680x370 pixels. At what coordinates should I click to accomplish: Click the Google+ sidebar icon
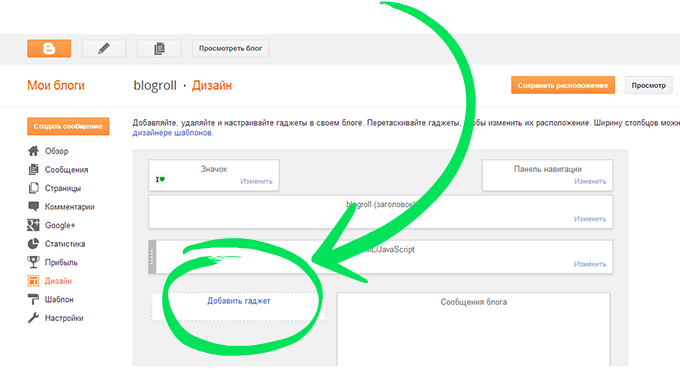[33, 225]
